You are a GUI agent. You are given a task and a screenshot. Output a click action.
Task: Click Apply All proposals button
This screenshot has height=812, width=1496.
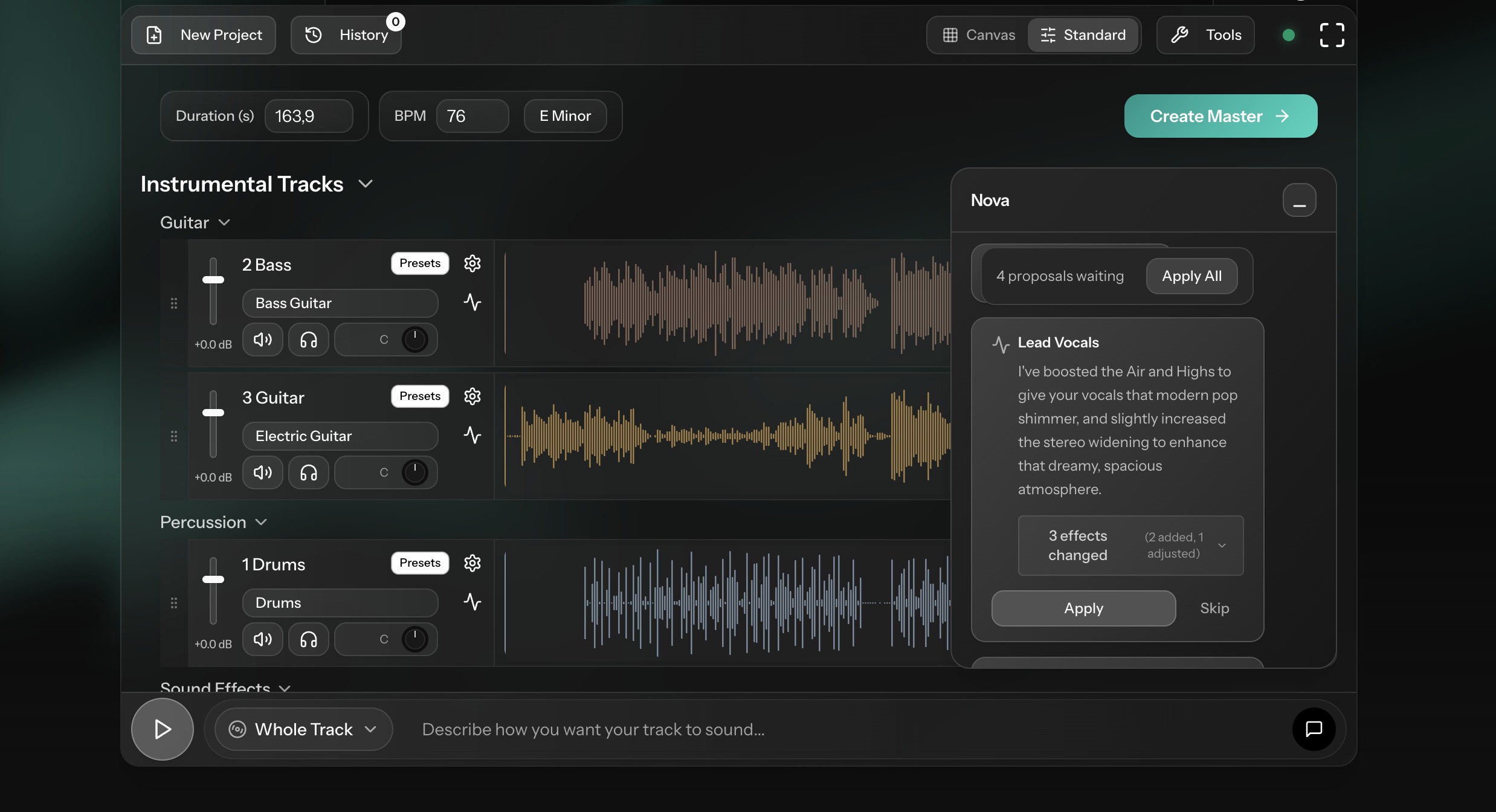point(1191,276)
